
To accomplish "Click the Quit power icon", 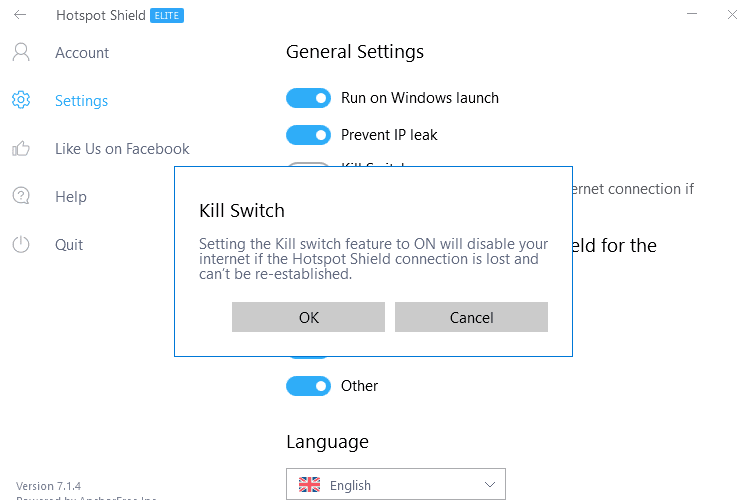I will [x=21, y=244].
